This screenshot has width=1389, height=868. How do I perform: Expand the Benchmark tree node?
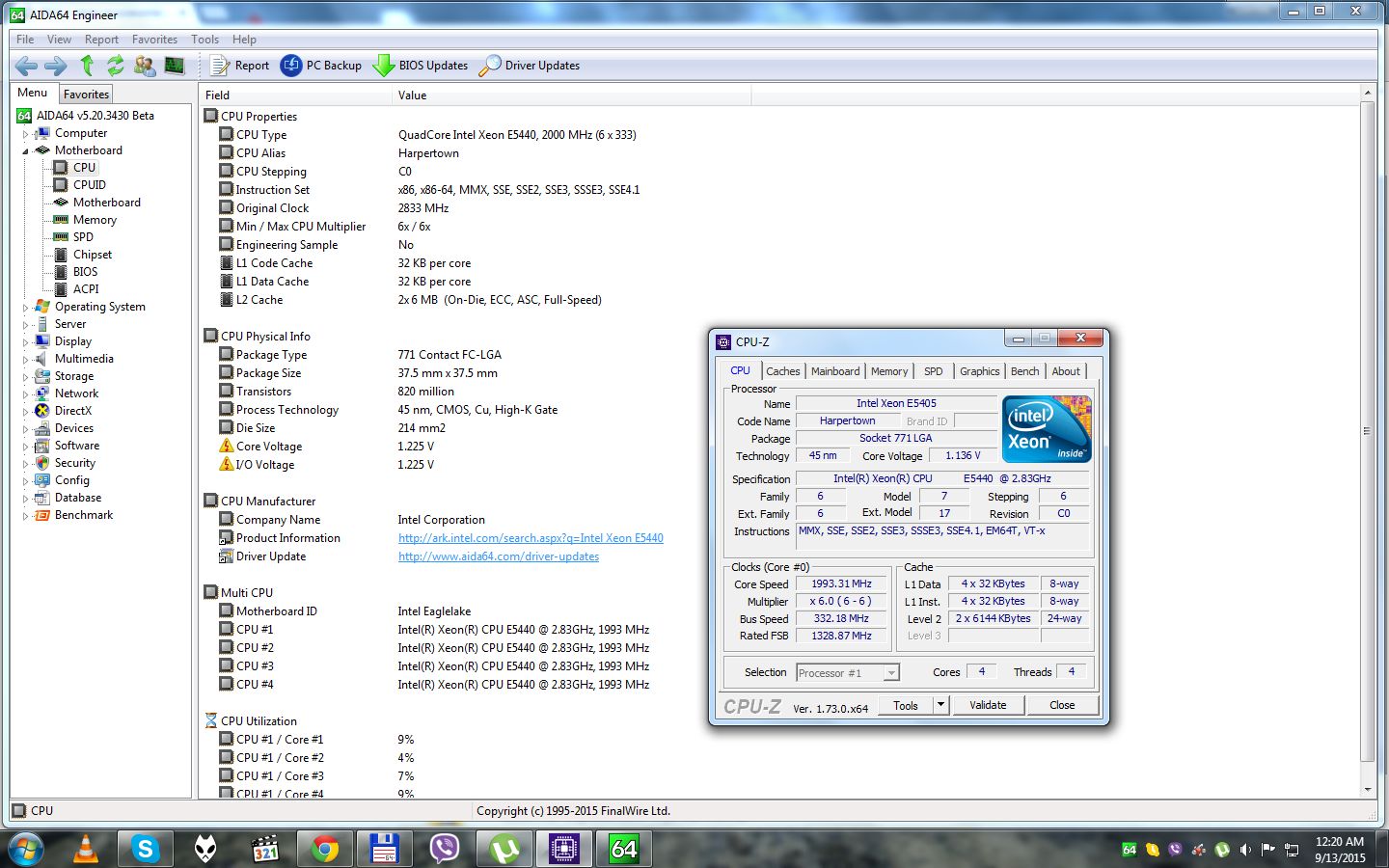coord(26,515)
